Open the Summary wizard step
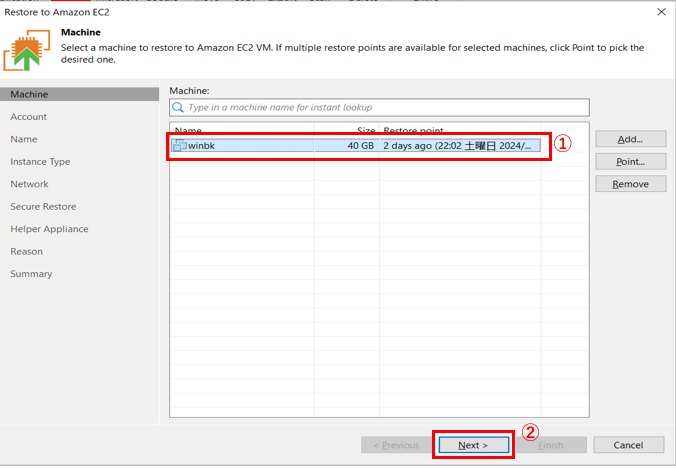Viewport: 676px width, 468px height. click(31, 274)
